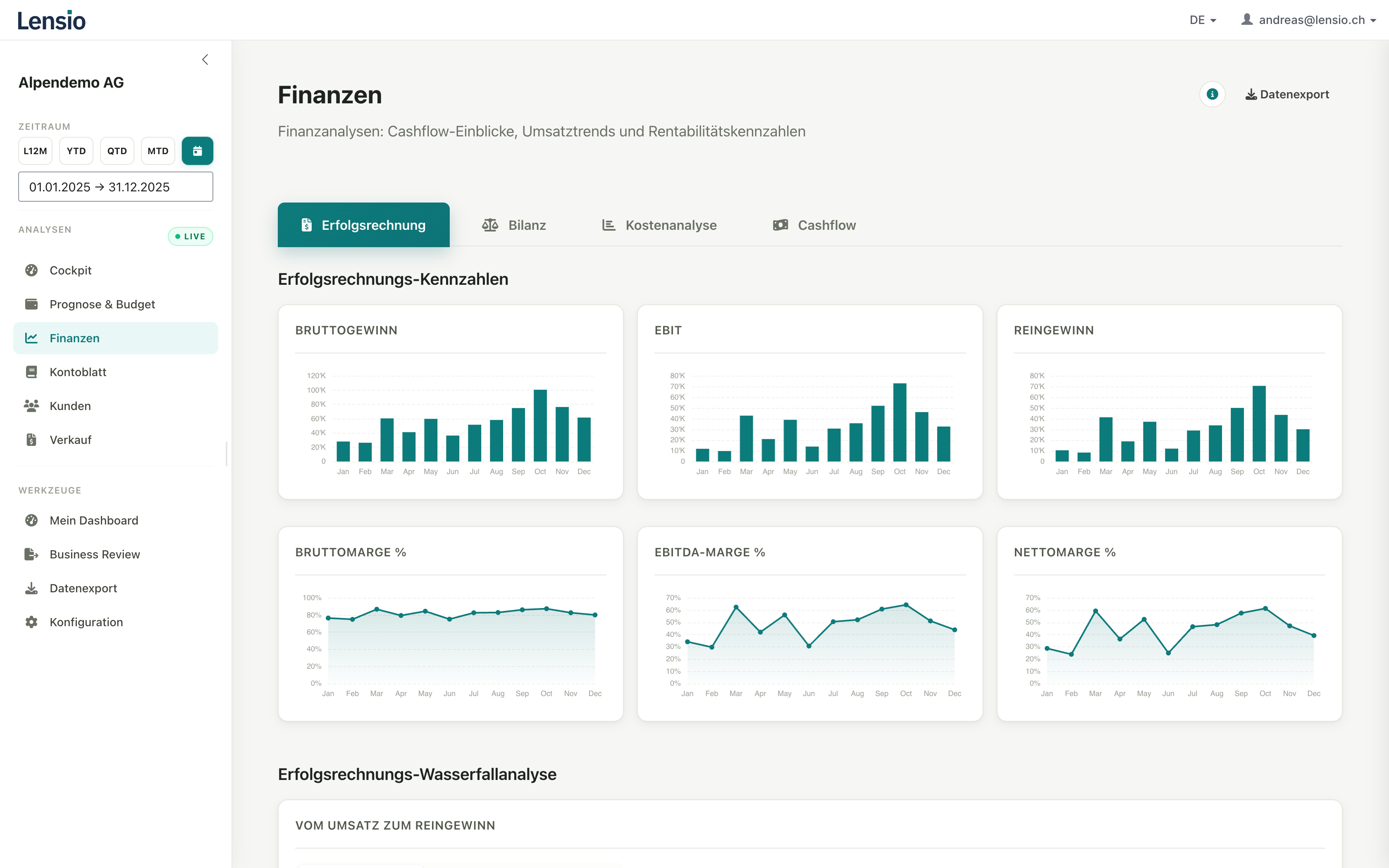The height and width of the screenshot is (868, 1389).
Task: Open the info bubble next to Datenexport
Action: click(x=1212, y=94)
